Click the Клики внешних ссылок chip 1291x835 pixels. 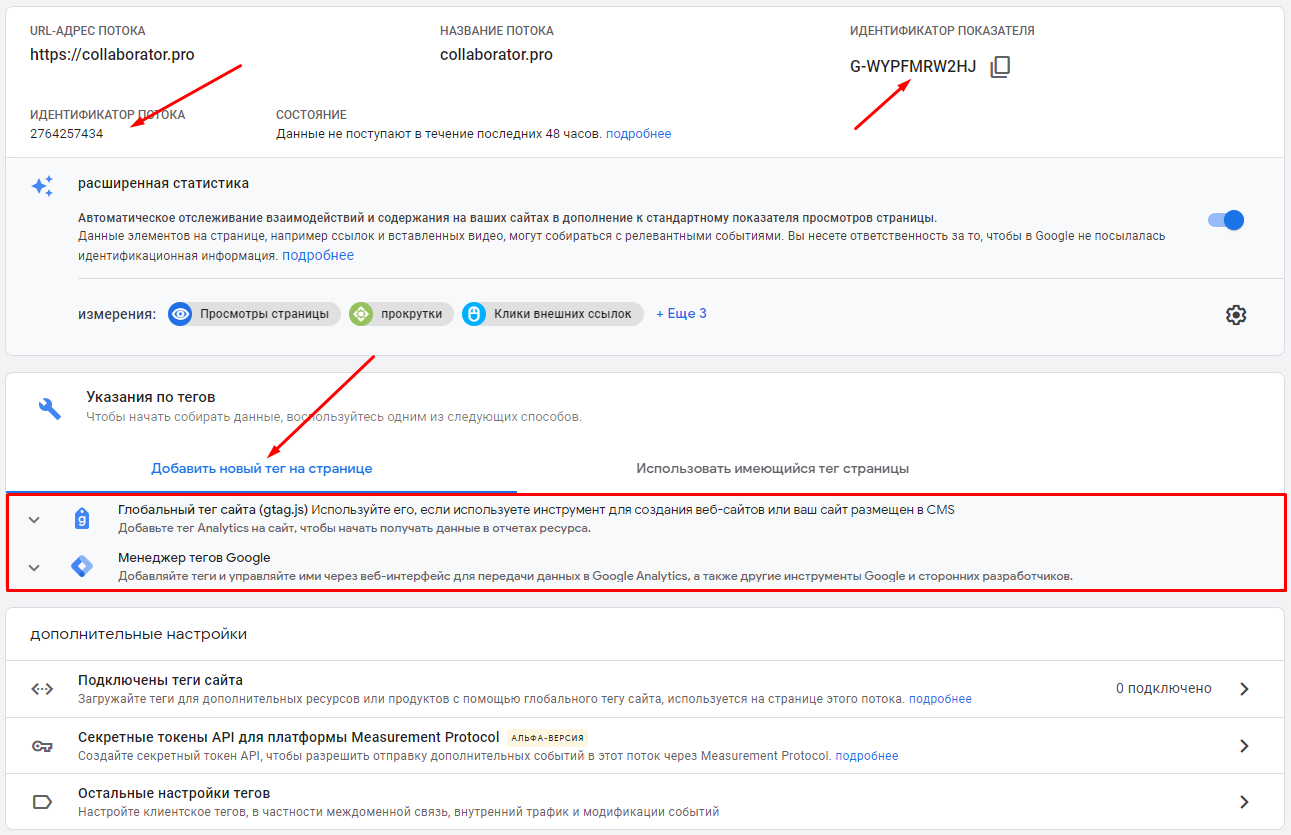point(552,314)
